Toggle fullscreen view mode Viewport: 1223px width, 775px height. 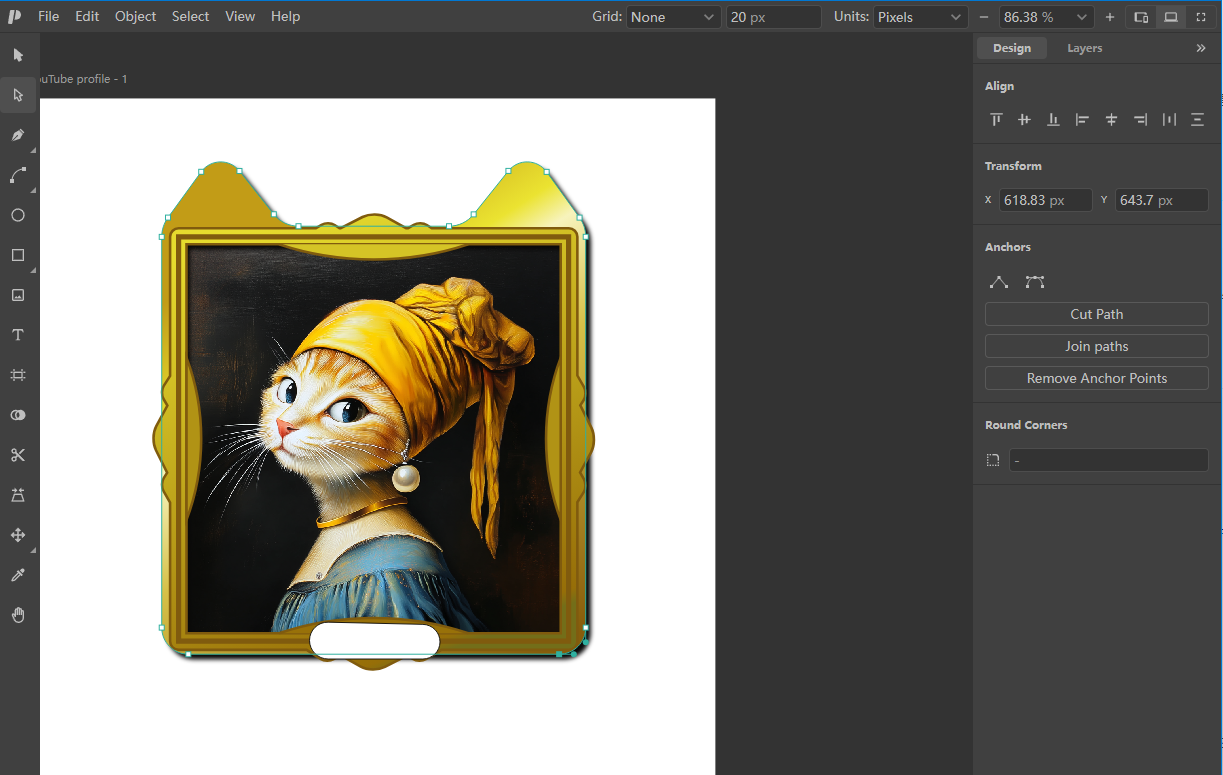coord(1201,17)
